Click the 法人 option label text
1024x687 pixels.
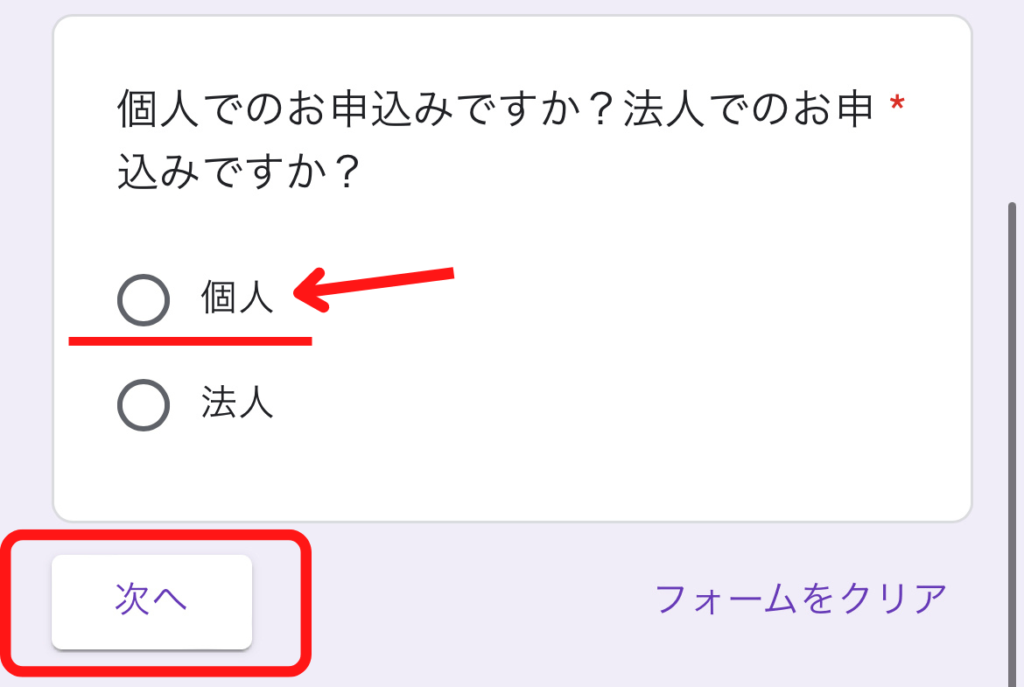coord(237,402)
